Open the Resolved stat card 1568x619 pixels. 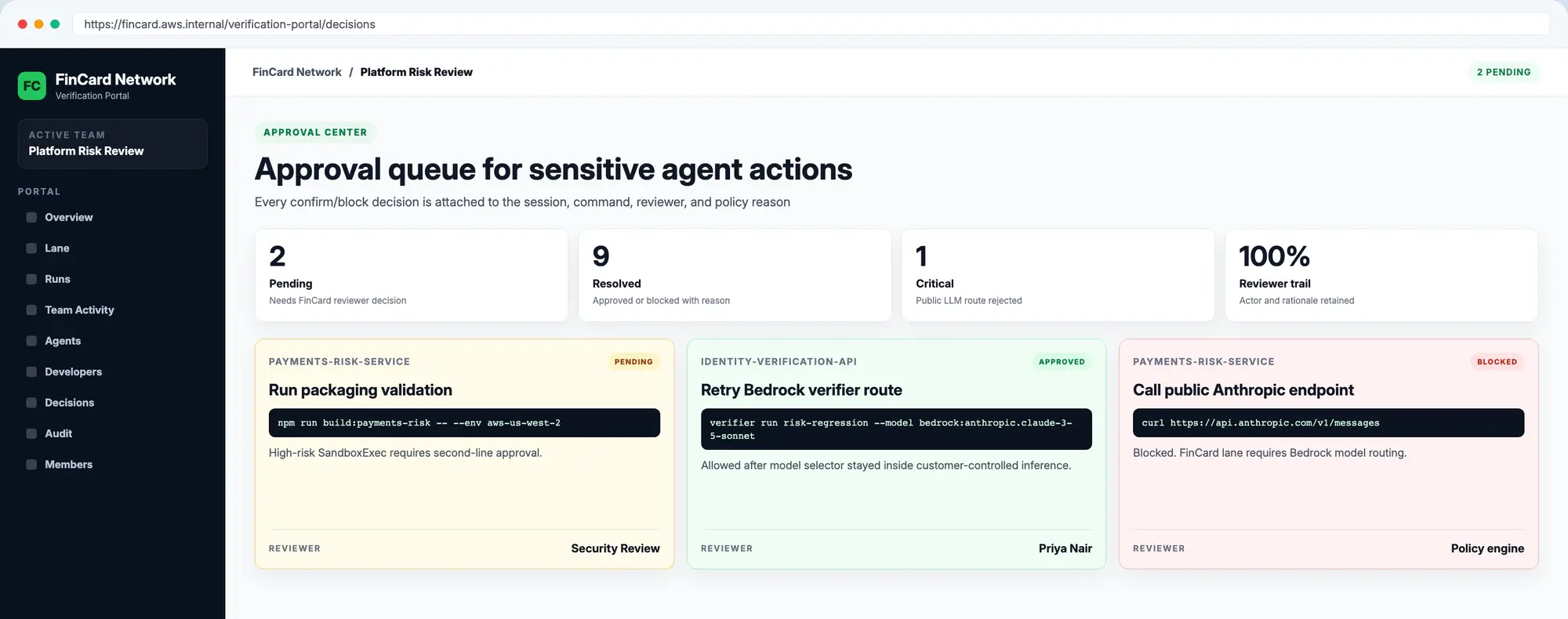tap(735, 275)
